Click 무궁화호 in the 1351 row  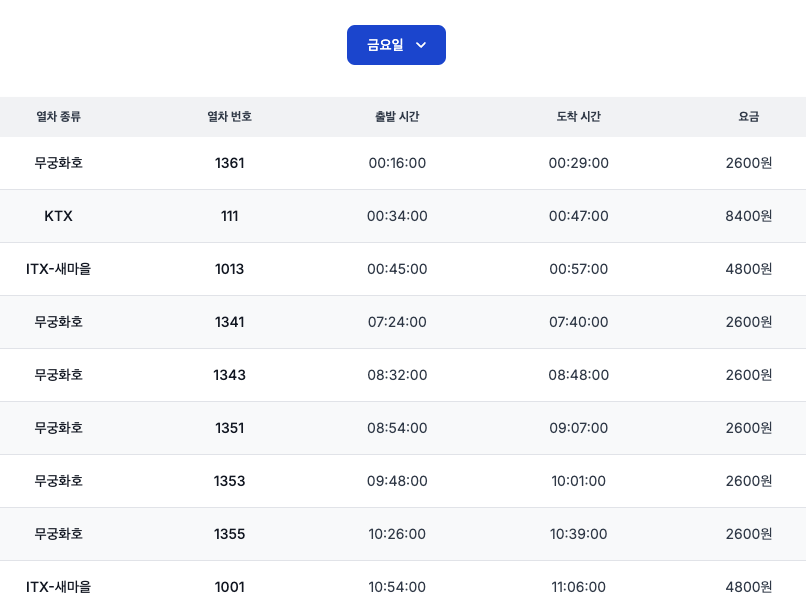coord(59,428)
